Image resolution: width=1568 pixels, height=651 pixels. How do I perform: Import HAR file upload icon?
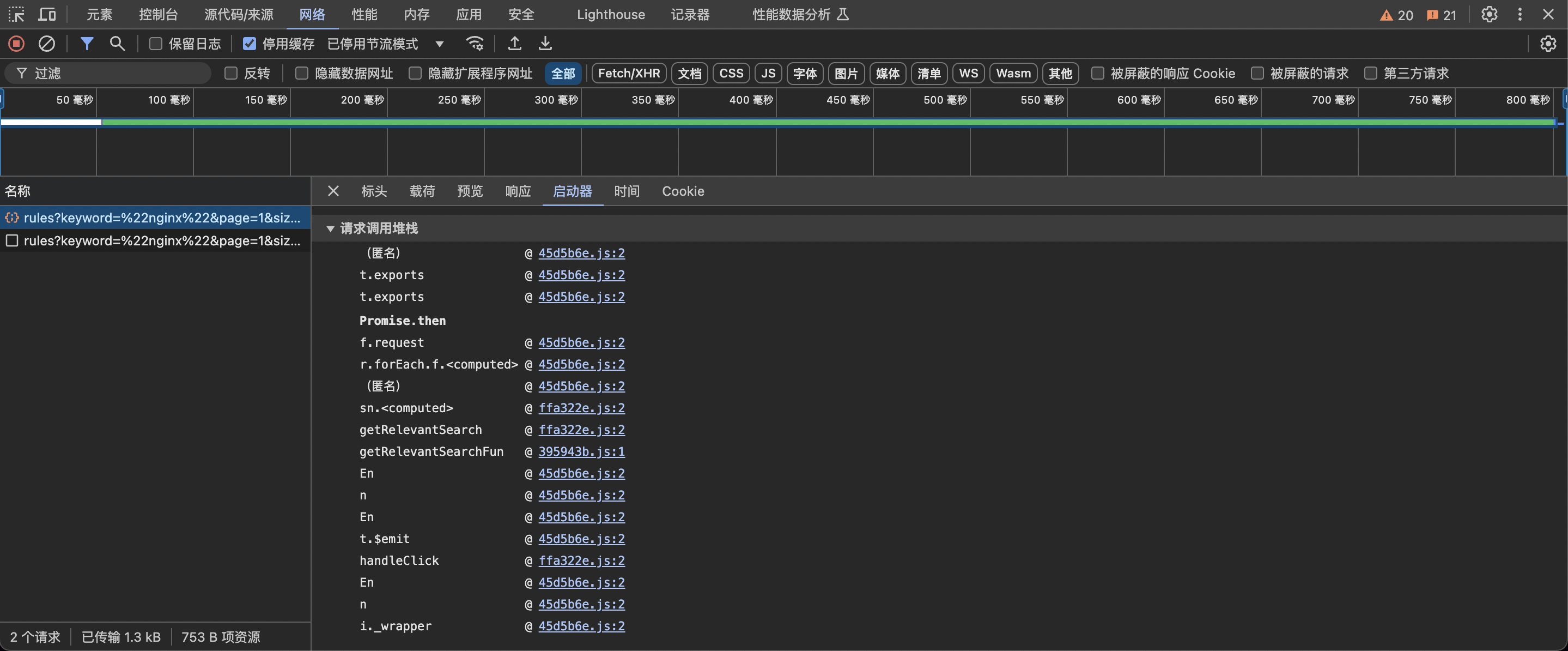point(514,44)
